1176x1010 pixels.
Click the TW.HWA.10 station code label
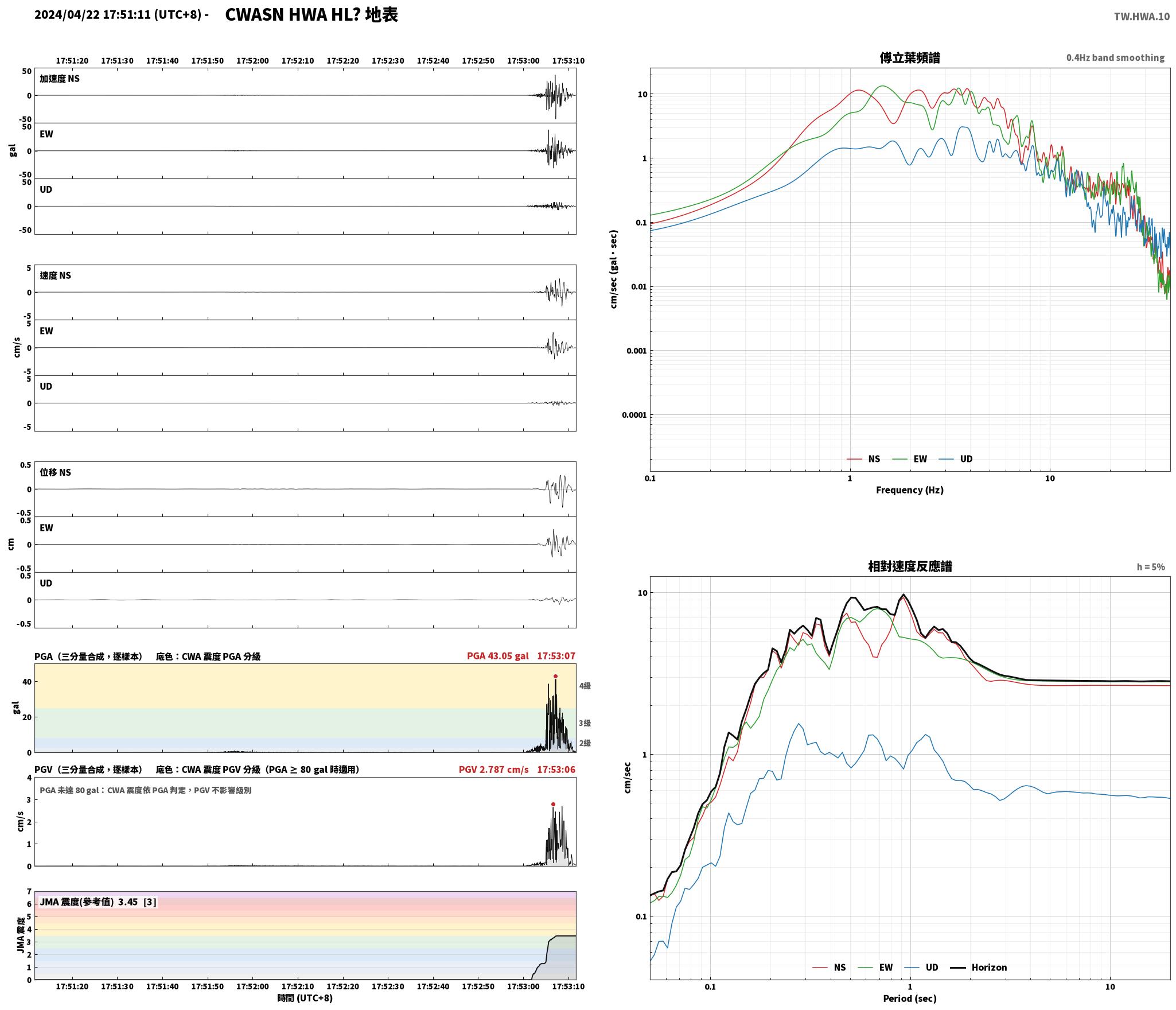click(1142, 17)
